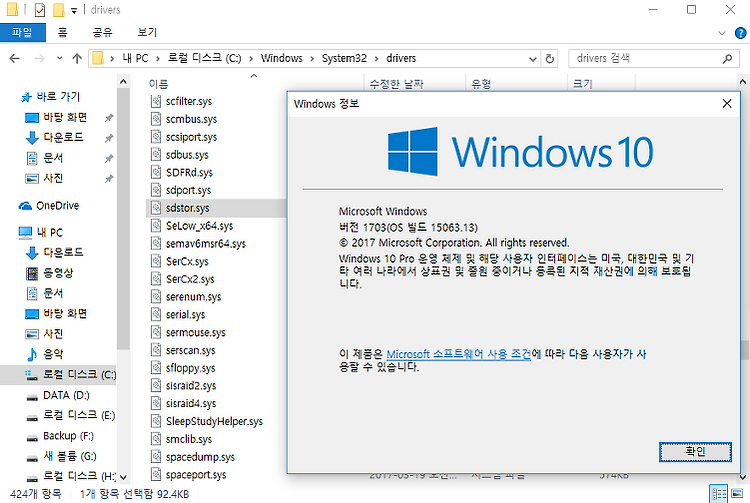This screenshot has width=750, height=503.
Task: Open 동영상 folder under 내 PC
Action: (58, 273)
